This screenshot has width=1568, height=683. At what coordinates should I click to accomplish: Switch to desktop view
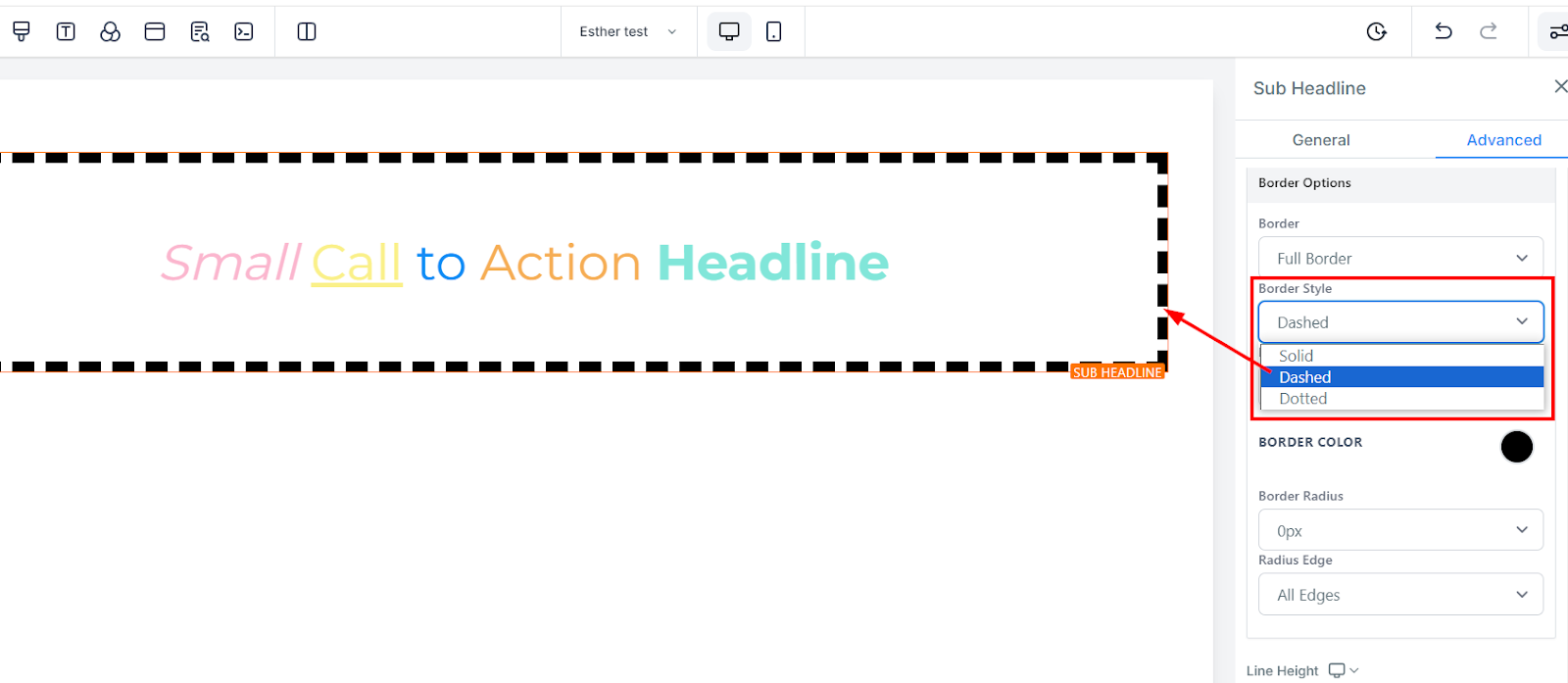click(x=729, y=31)
